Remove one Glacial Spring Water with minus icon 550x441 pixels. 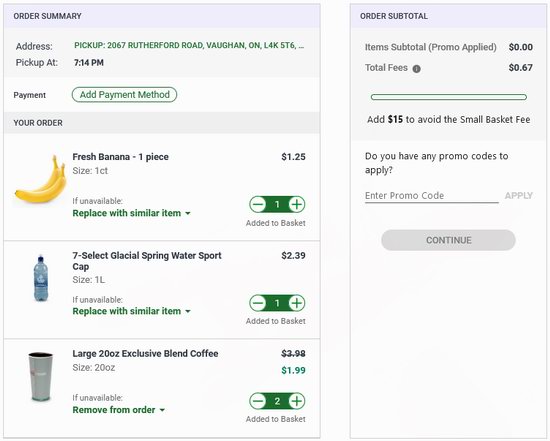(258, 303)
